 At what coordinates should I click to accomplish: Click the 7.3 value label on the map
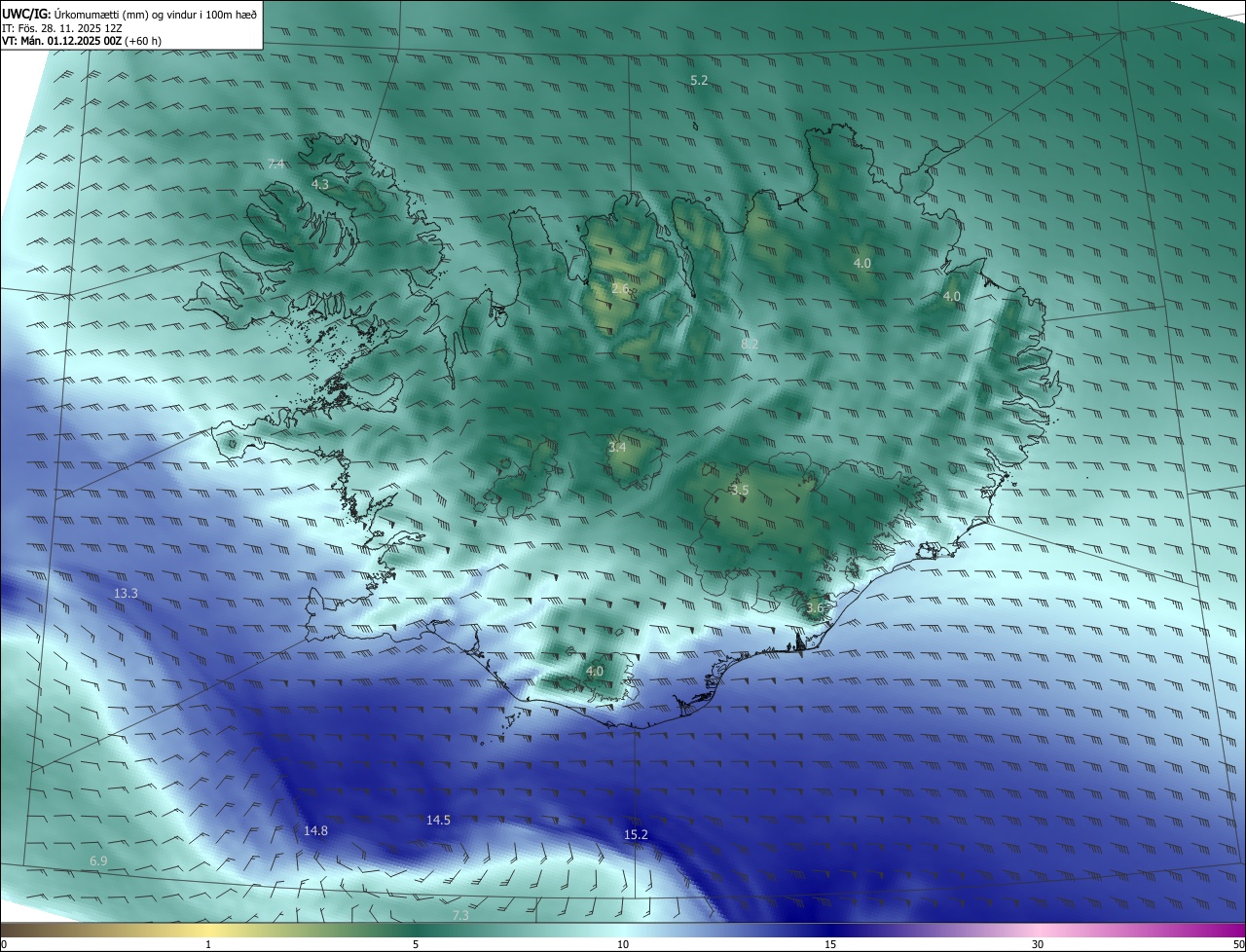point(460,916)
